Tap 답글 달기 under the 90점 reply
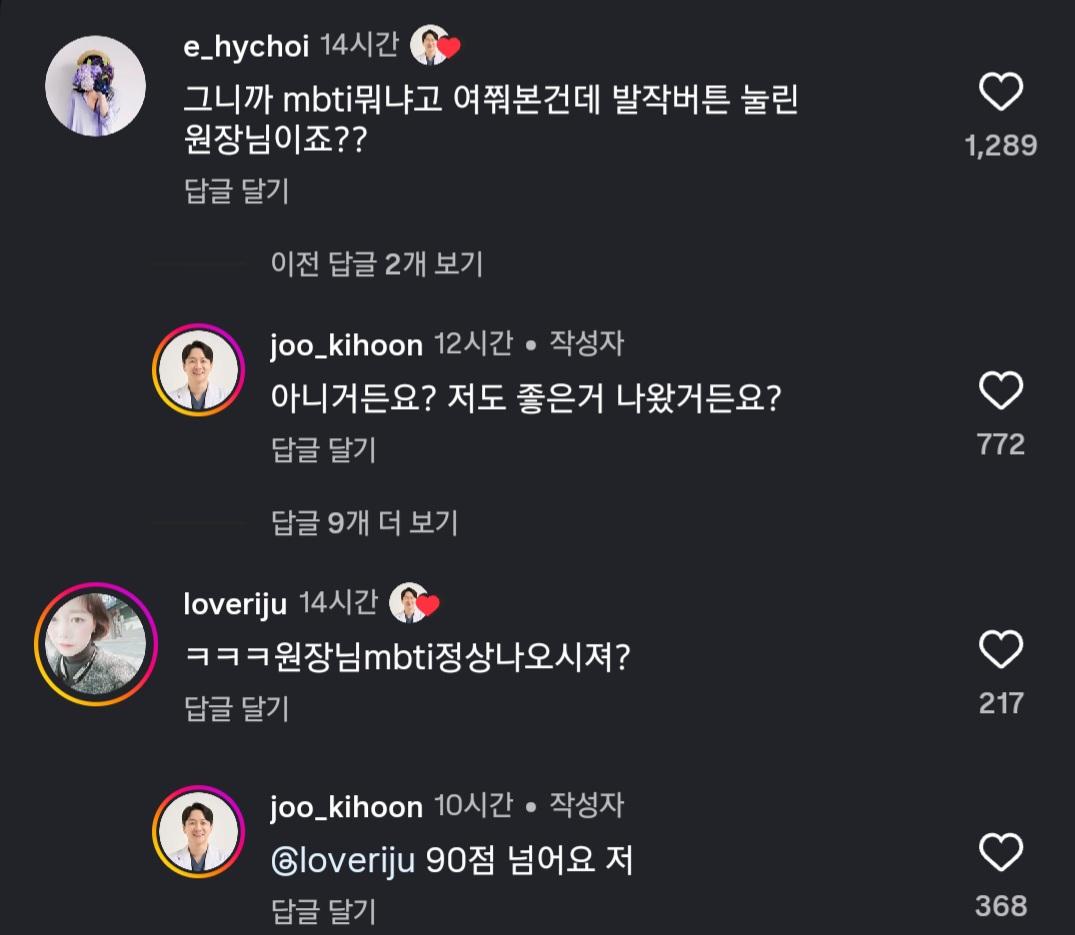The width and height of the screenshot is (1075, 935). [323, 911]
